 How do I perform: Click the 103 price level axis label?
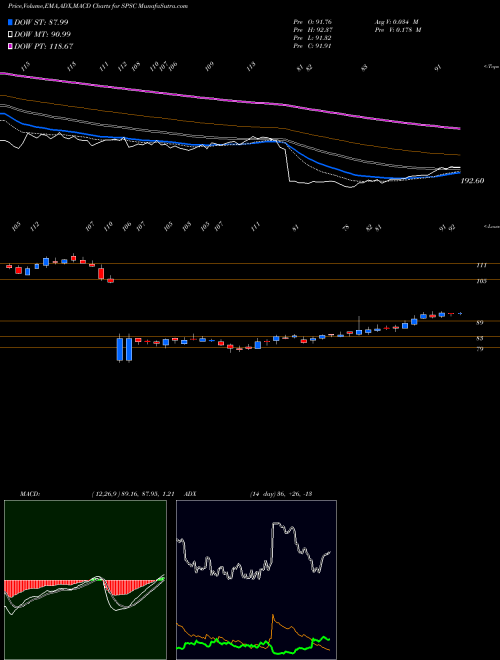(x=481, y=281)
